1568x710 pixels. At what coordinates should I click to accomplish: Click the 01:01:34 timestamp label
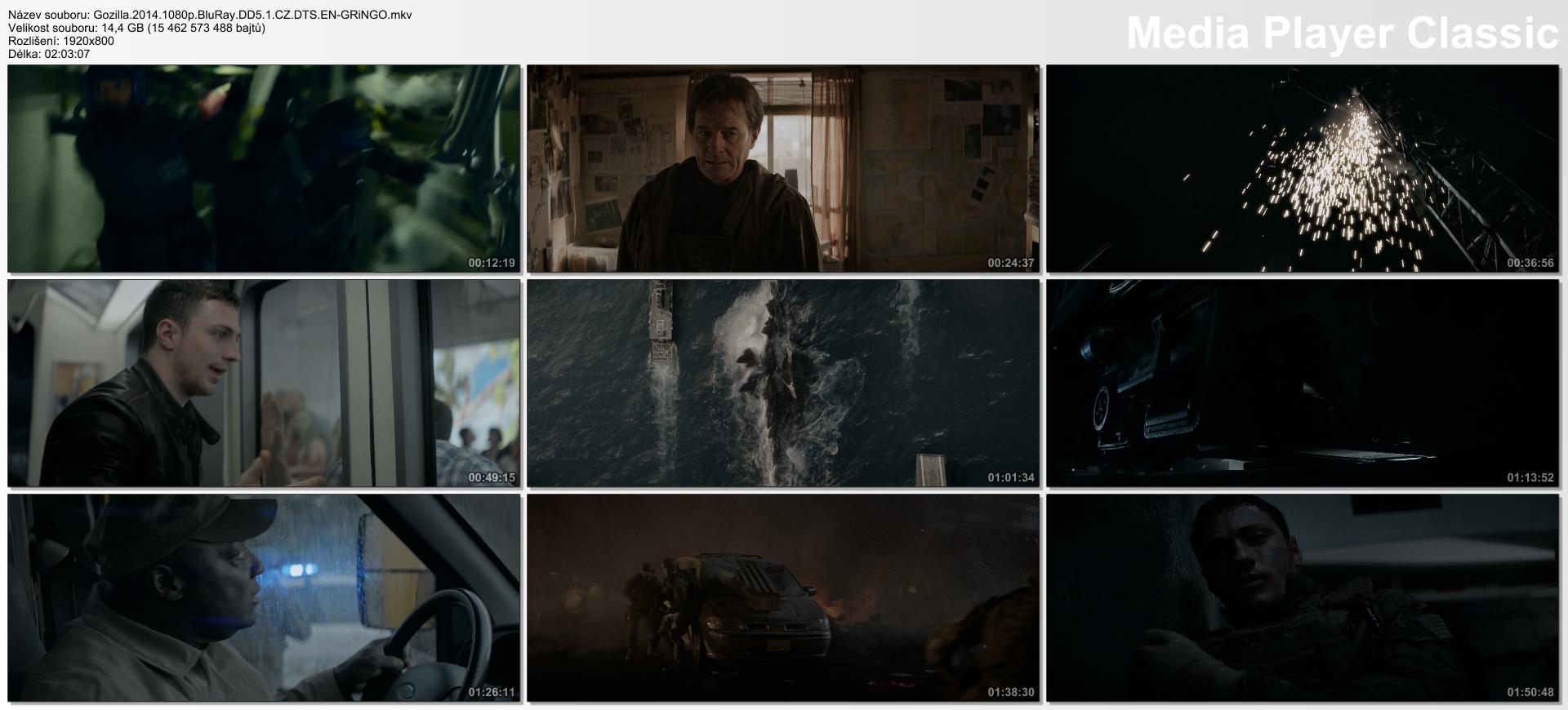coord(1010,477)
